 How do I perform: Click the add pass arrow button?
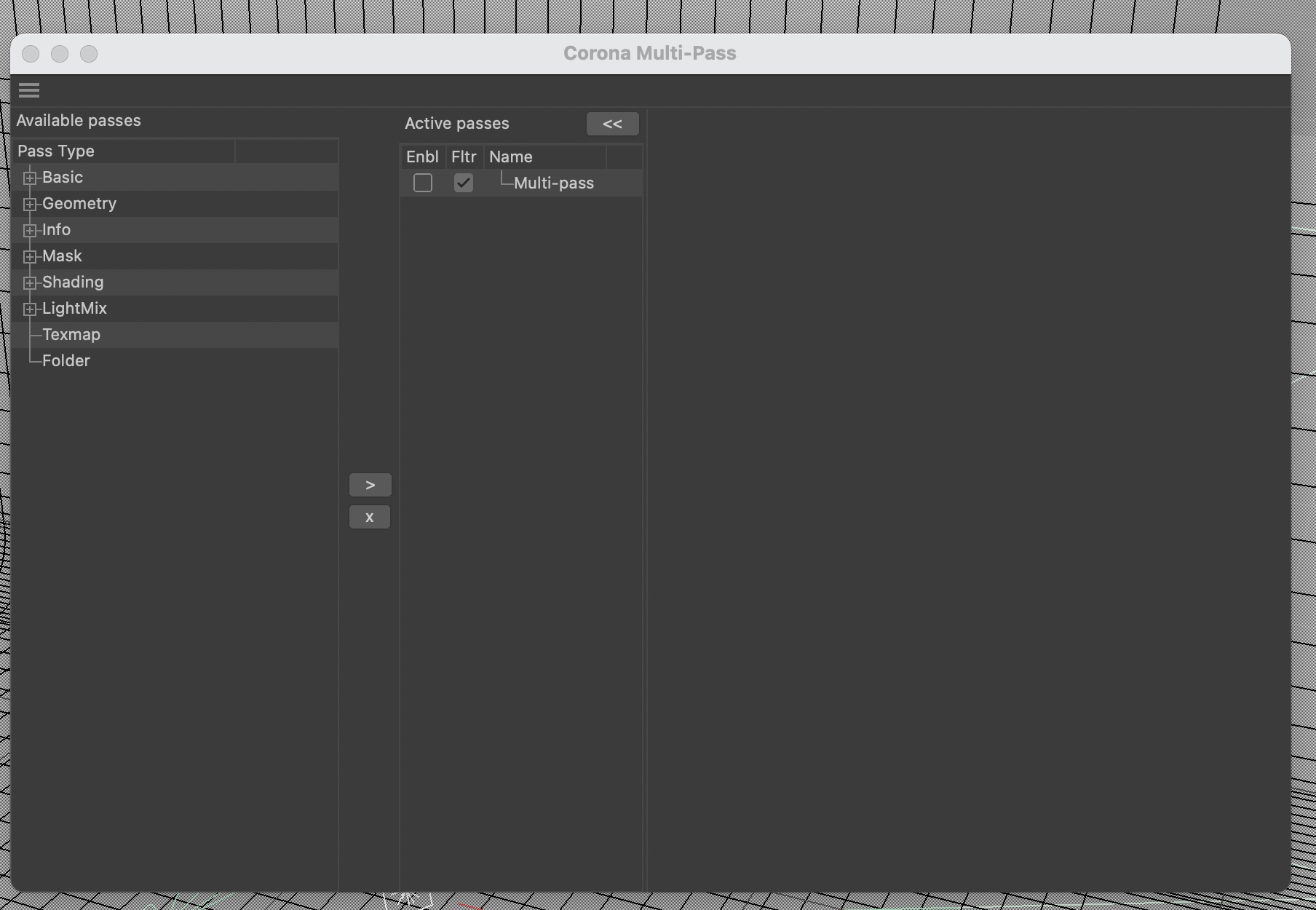(370, 485)
